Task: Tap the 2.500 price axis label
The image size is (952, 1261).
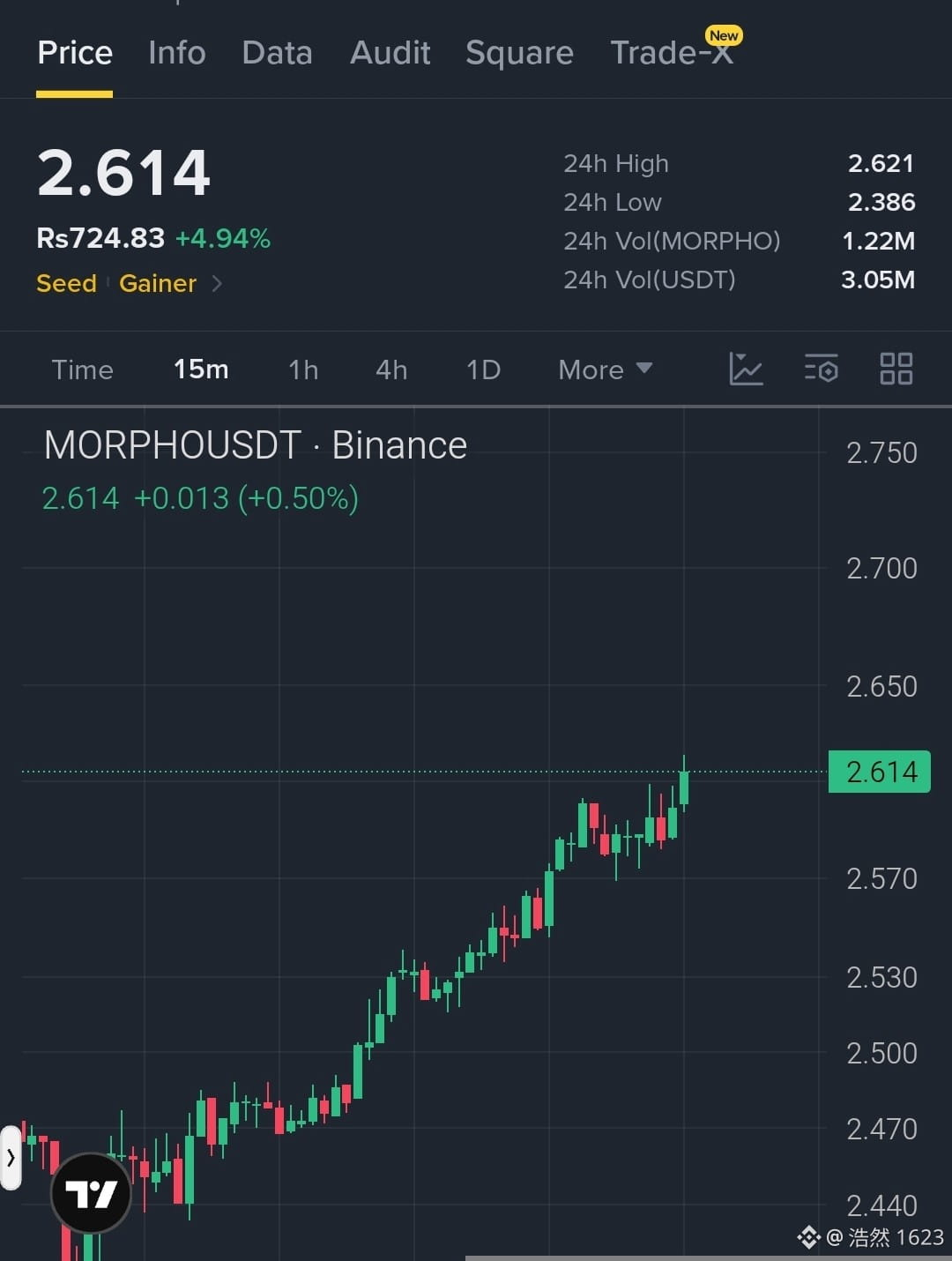Action: [x=881, y=1053]
